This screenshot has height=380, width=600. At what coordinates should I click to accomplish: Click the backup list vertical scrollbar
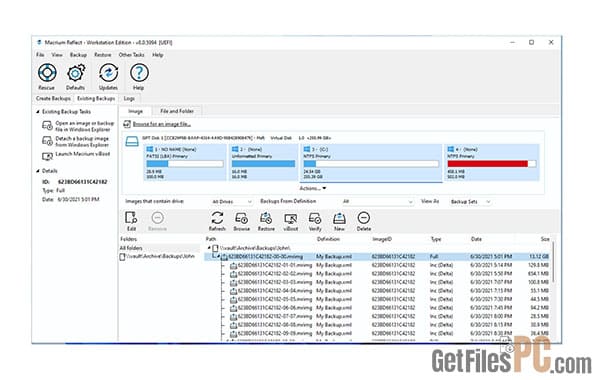(x=553, y=263)
